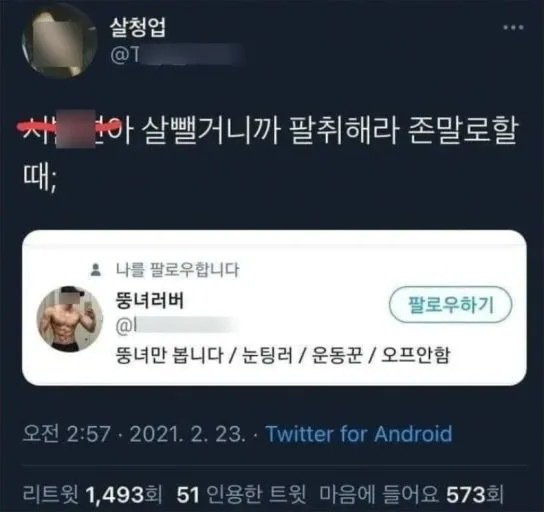544x512 pixels.
Task: Click the blurred @ handle under 뚱녀러버
Action: [x=177, y=325]
